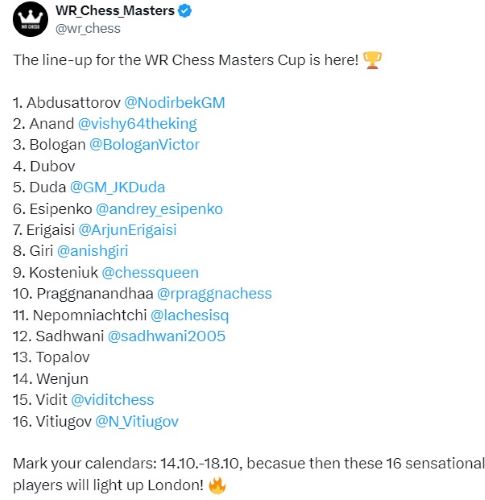Open the @GM_JKDuda mention
The height and width of the screenshot is (500, 485).
(118, 187)
